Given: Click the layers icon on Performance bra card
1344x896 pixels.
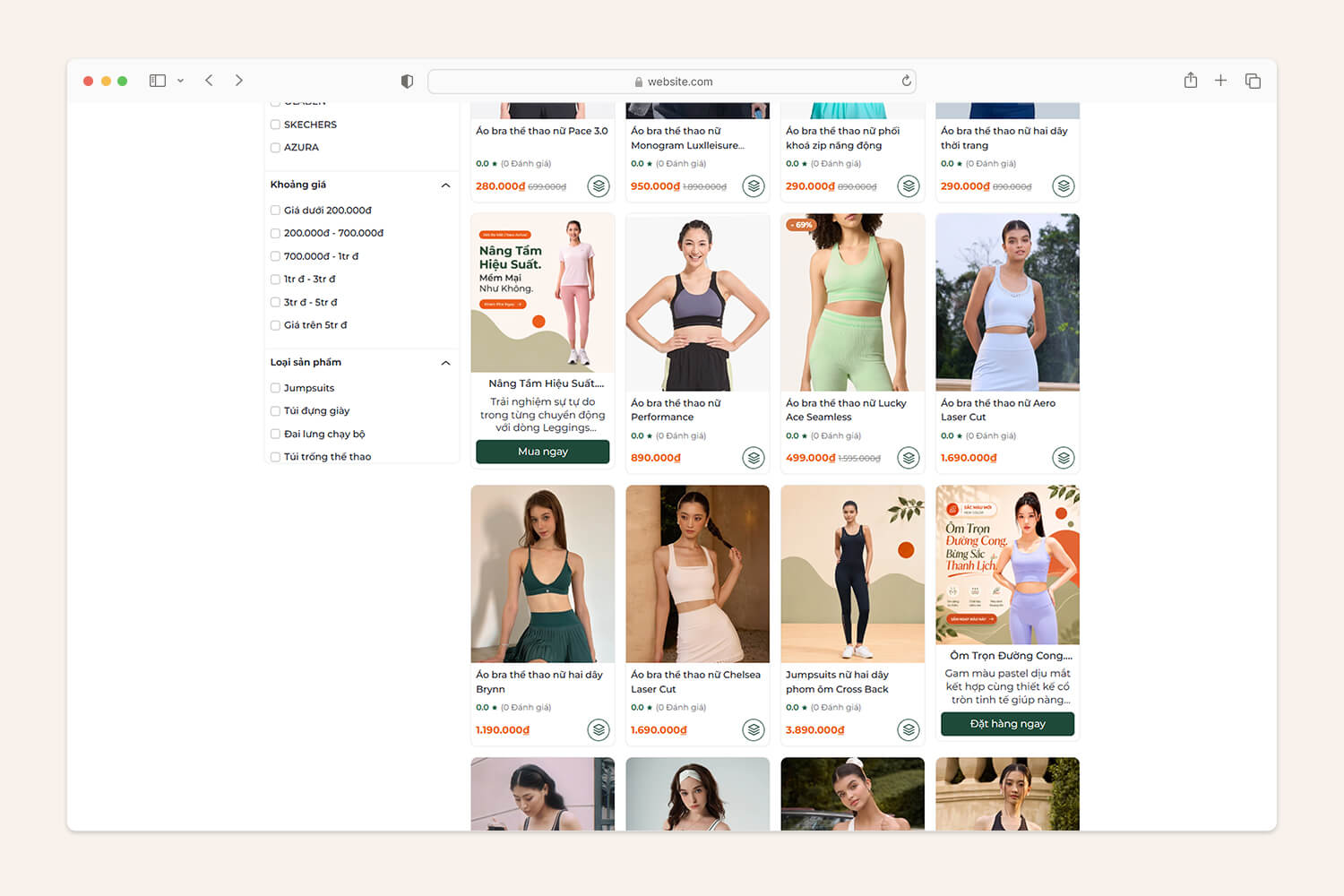Looking at the screenshot, I should tap(754, 458).
